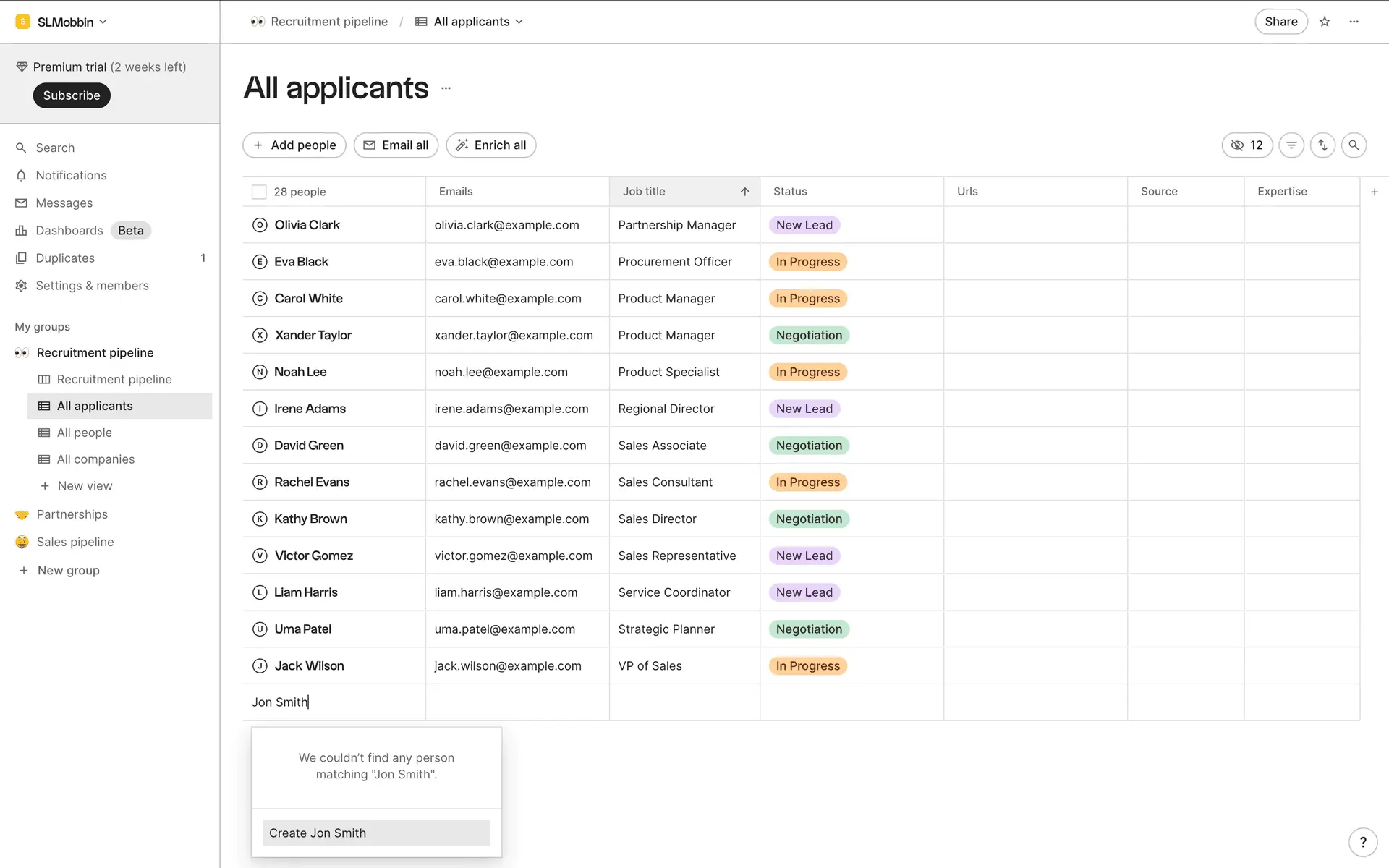
Task: Open the top-right three-dot more menu
Action: click(1354, 22)
